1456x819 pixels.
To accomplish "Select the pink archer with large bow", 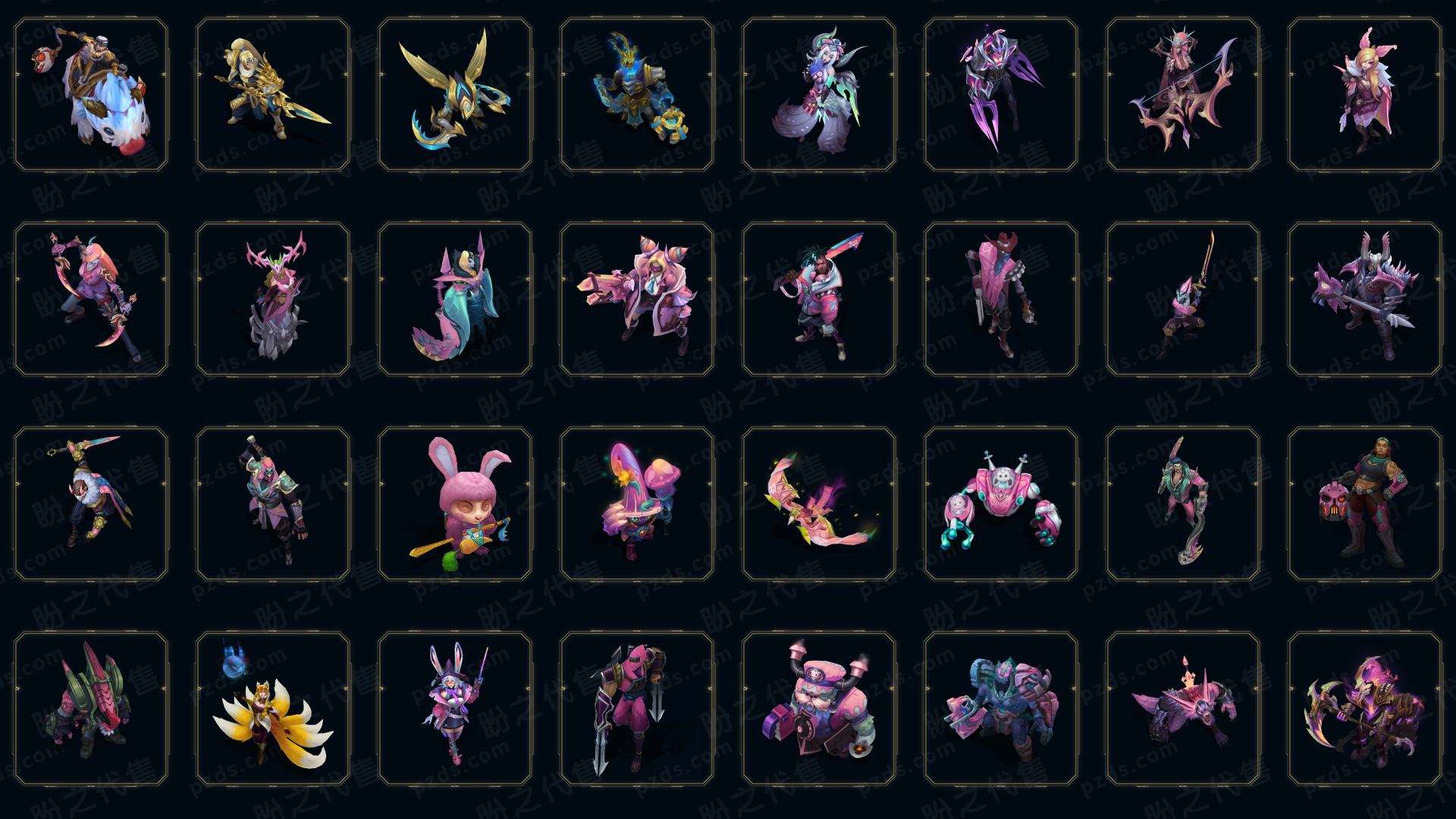I will click(1183, 95).
